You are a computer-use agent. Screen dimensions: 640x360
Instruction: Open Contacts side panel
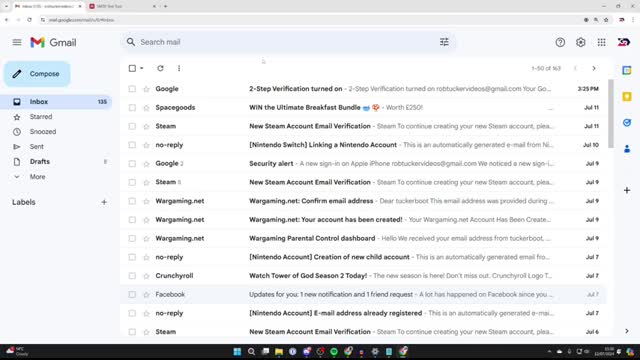pyautogui.click(x=627, y=149)
